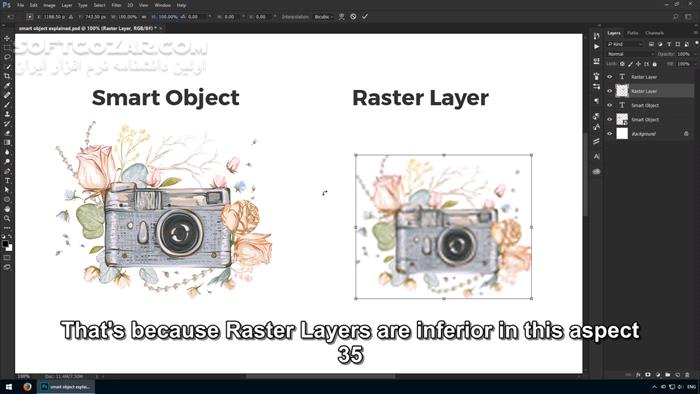The width and height of the screenshot is (700, 394).
Task: Hide the selected Raster Layer image layer
Action: 609,91
